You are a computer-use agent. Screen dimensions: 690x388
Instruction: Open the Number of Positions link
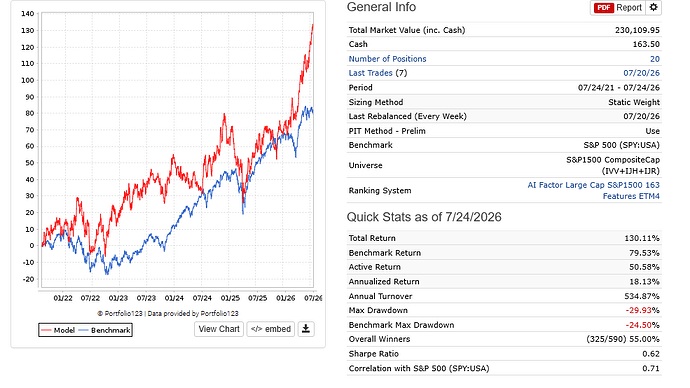coord(387,59)
